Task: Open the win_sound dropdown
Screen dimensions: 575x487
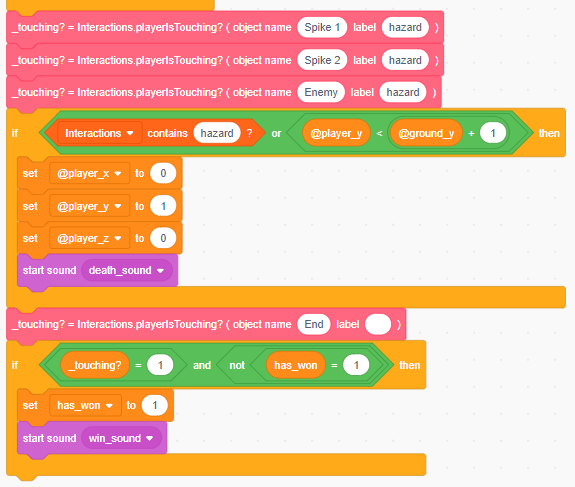Action: pos(121,438)
